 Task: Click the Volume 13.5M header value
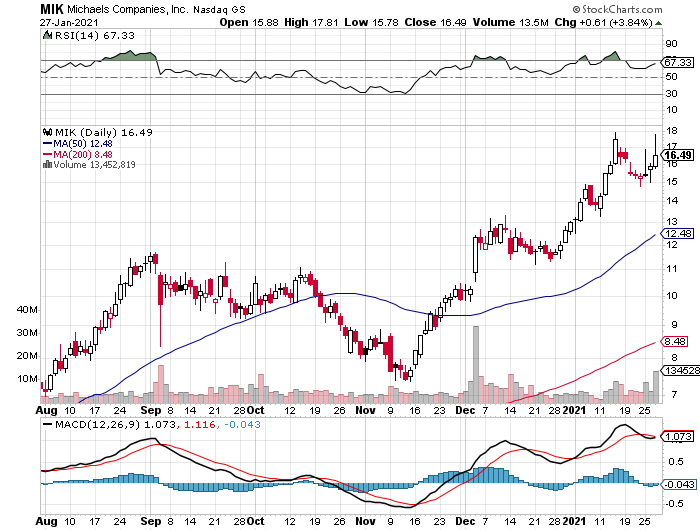pos(511,22)
